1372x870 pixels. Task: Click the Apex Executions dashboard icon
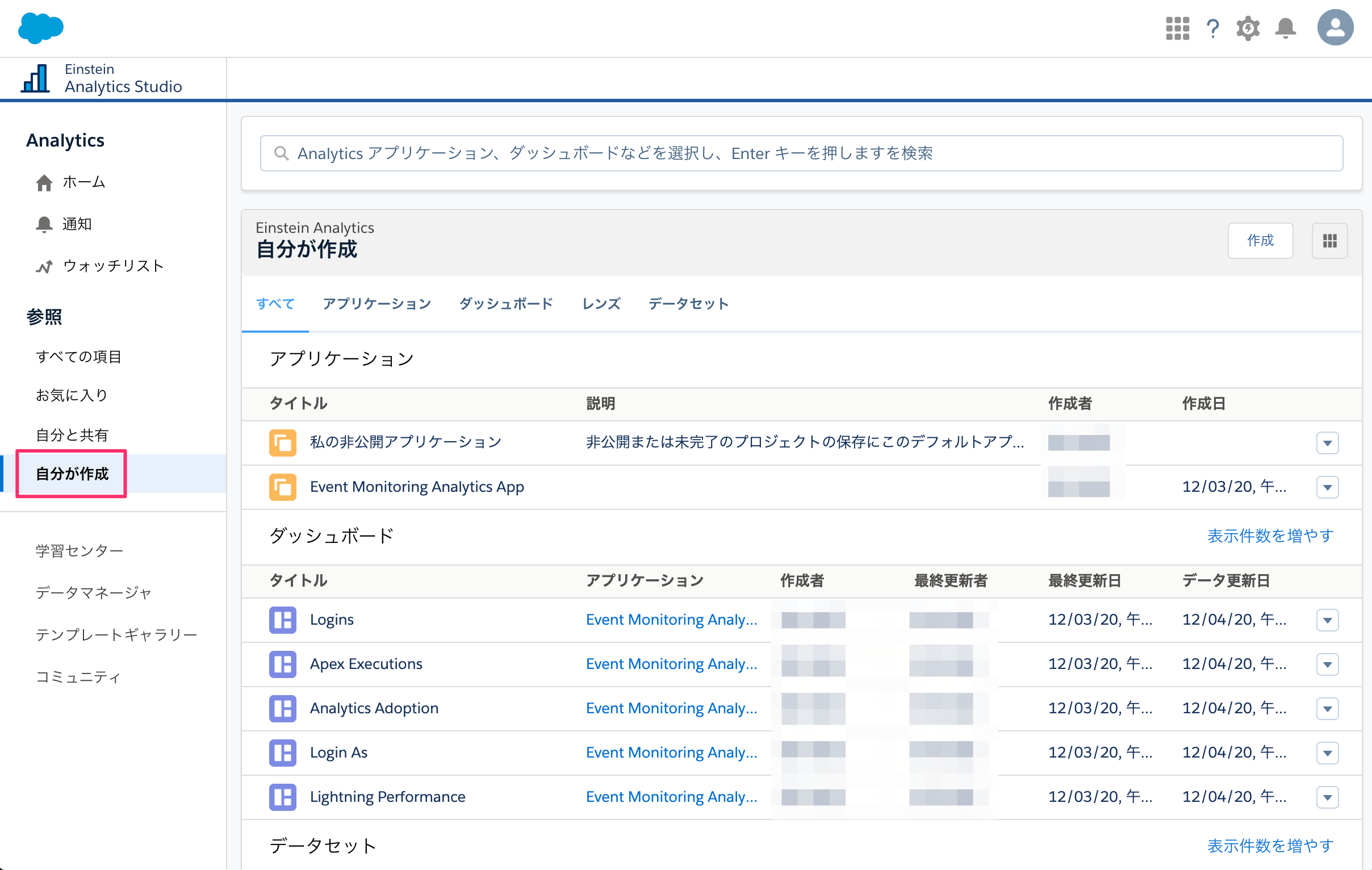[x=283, y=664]
